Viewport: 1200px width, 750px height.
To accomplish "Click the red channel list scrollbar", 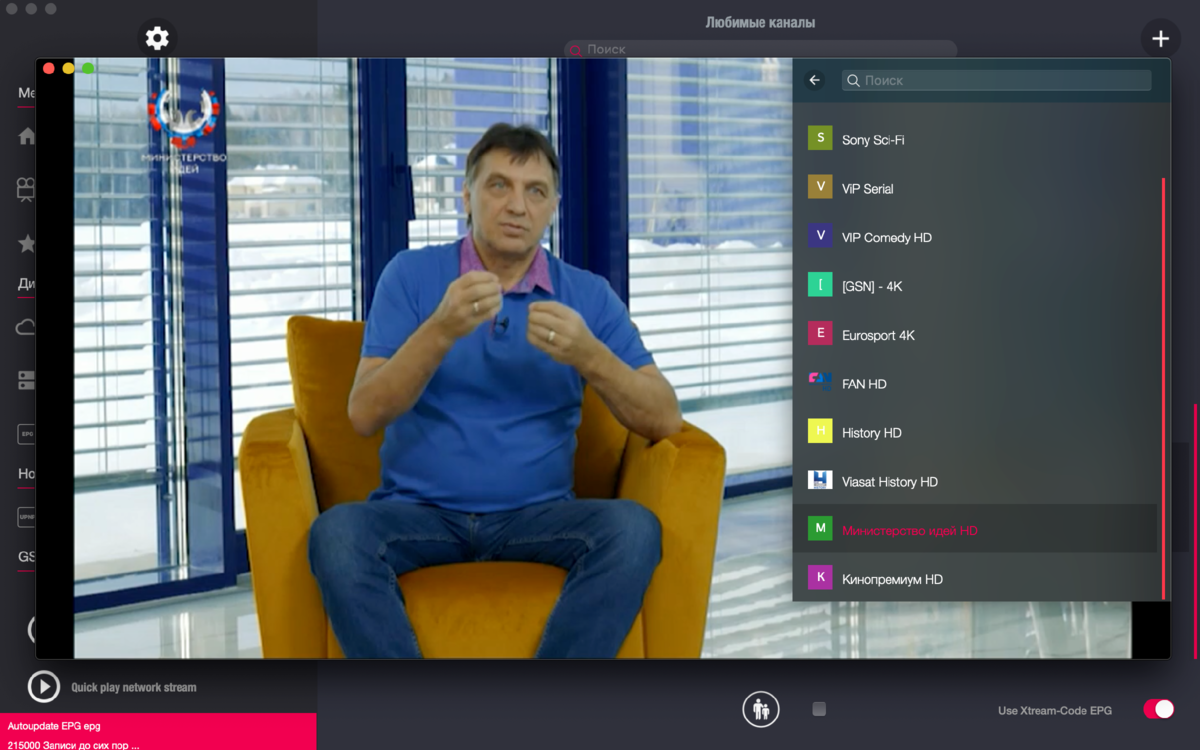I will [x=1163, y=388].
